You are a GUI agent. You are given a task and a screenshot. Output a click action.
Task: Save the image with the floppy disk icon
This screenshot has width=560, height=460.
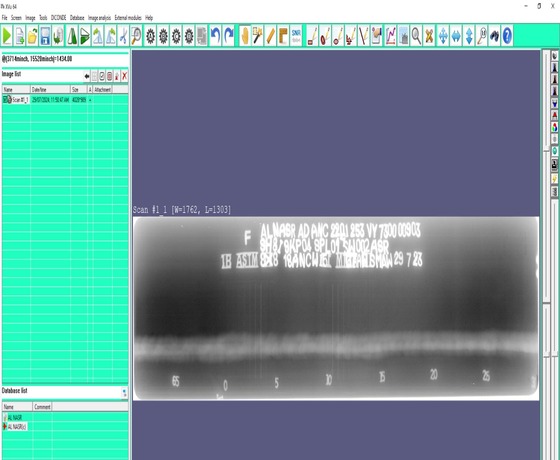[45, 36]
